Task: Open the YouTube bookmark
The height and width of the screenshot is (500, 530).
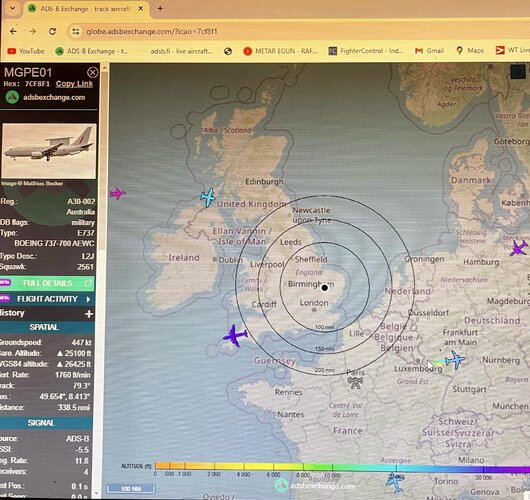Action: coord(26,51)
